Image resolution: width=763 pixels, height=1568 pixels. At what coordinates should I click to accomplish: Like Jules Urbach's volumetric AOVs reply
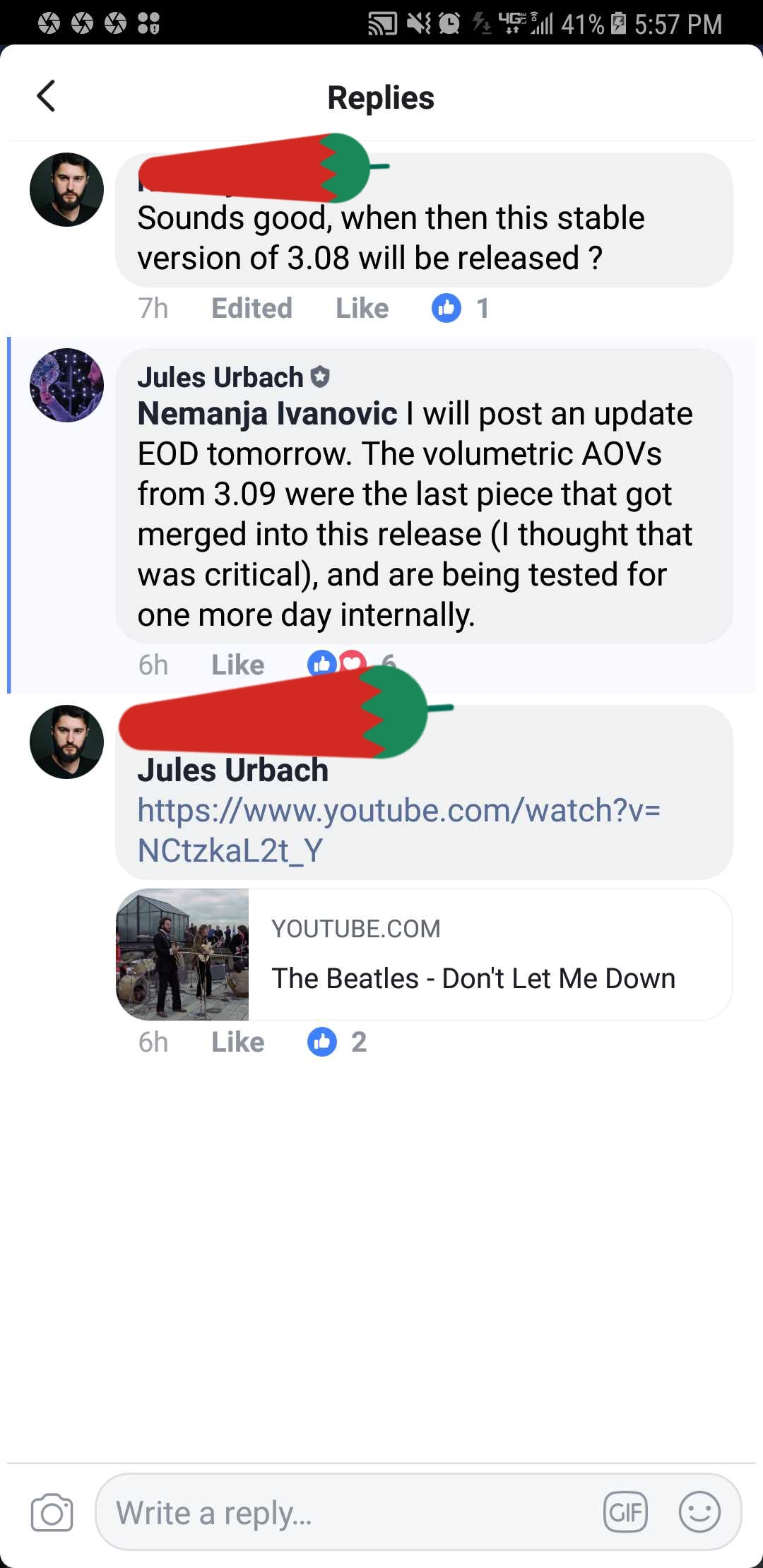pyautogui.click(x=238, y=665)
